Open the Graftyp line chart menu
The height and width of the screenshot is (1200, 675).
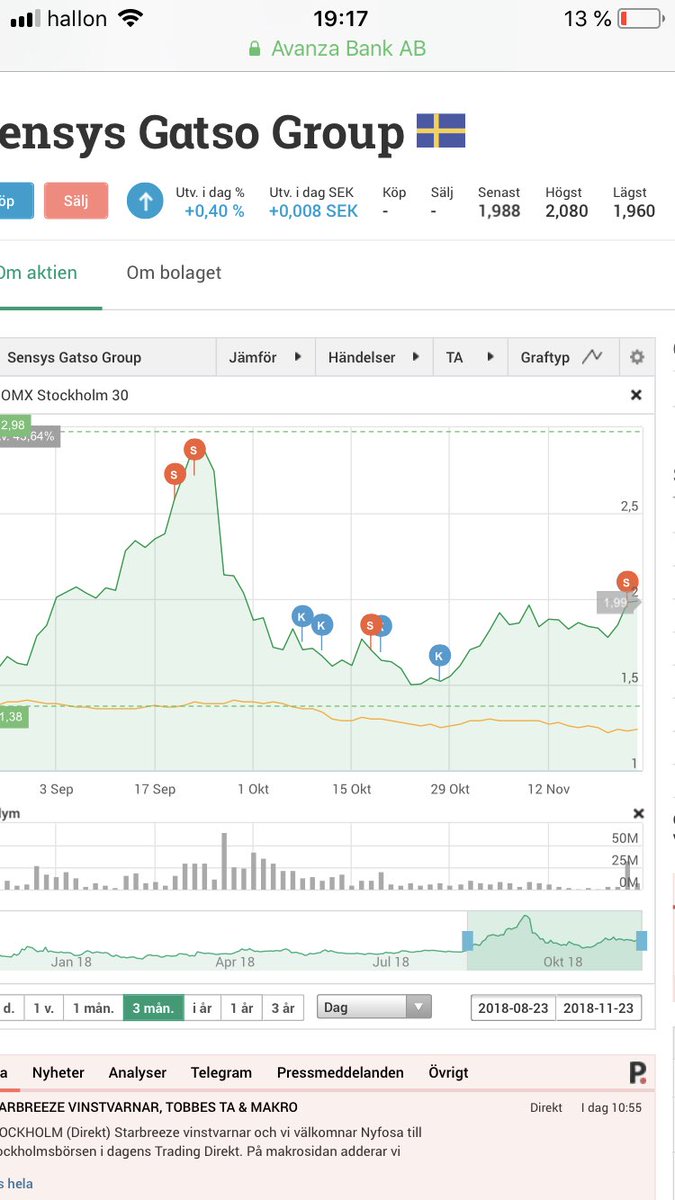coord(561,357)
